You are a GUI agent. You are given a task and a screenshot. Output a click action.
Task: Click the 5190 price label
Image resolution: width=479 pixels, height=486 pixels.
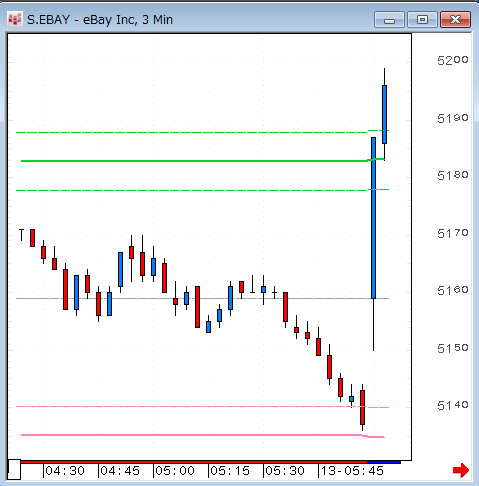(x=453, y=118)
